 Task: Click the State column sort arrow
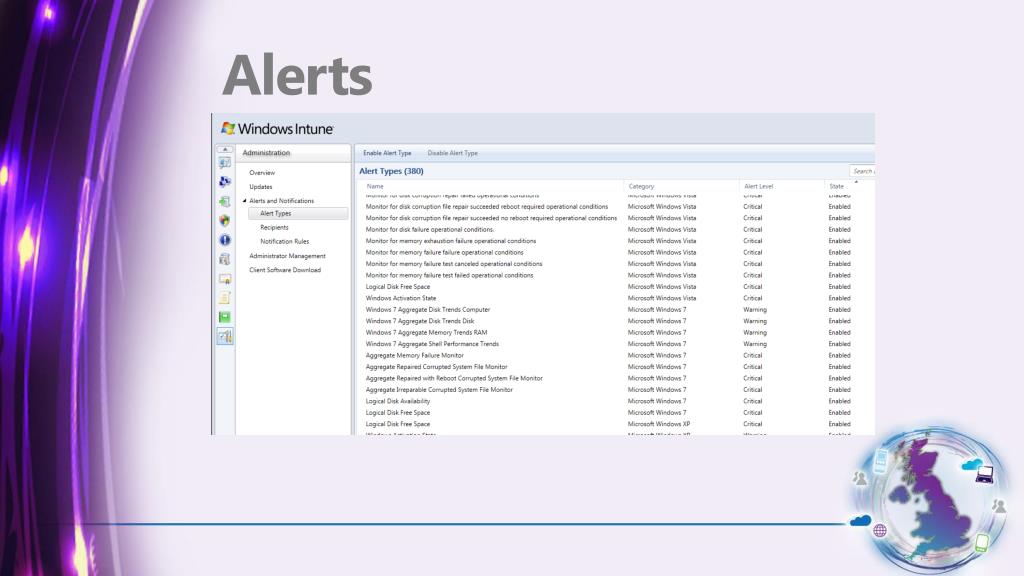click(856, 182)
